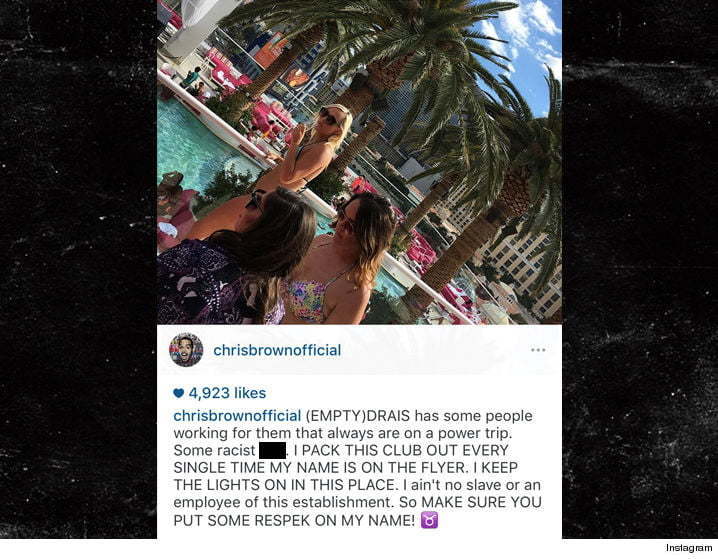Click the purple Taurus emoji in caption
The image size is (718, 559).
[x=429, y=520]
